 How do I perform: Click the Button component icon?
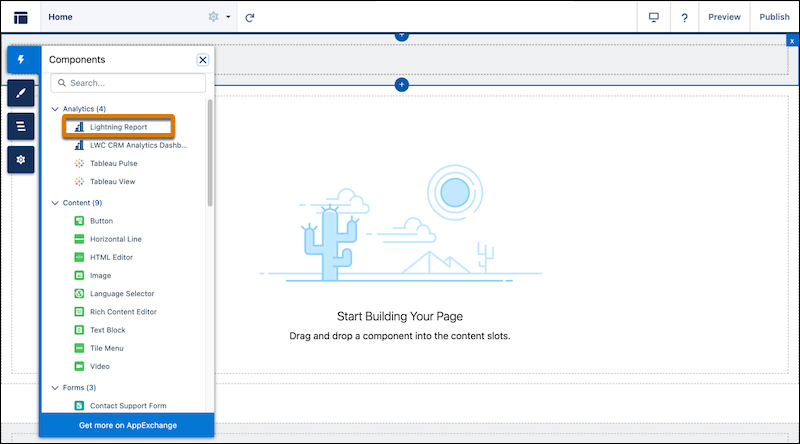click(79, 220)
